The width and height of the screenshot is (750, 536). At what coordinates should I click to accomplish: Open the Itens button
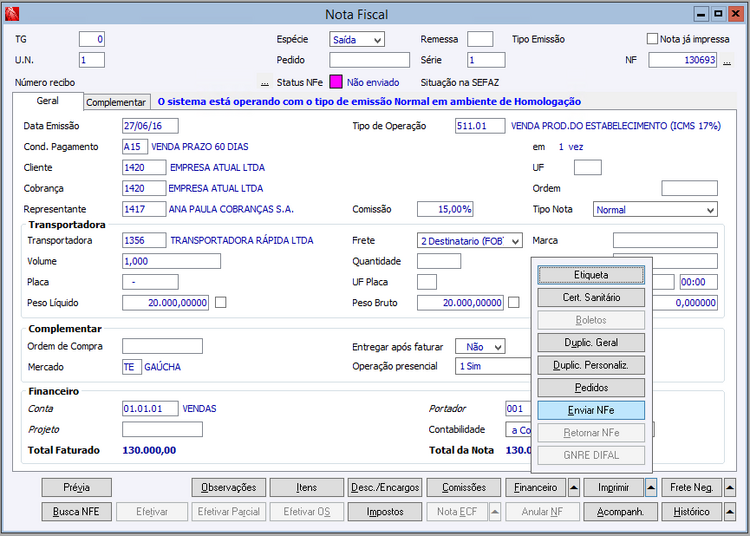click(306, 488)
